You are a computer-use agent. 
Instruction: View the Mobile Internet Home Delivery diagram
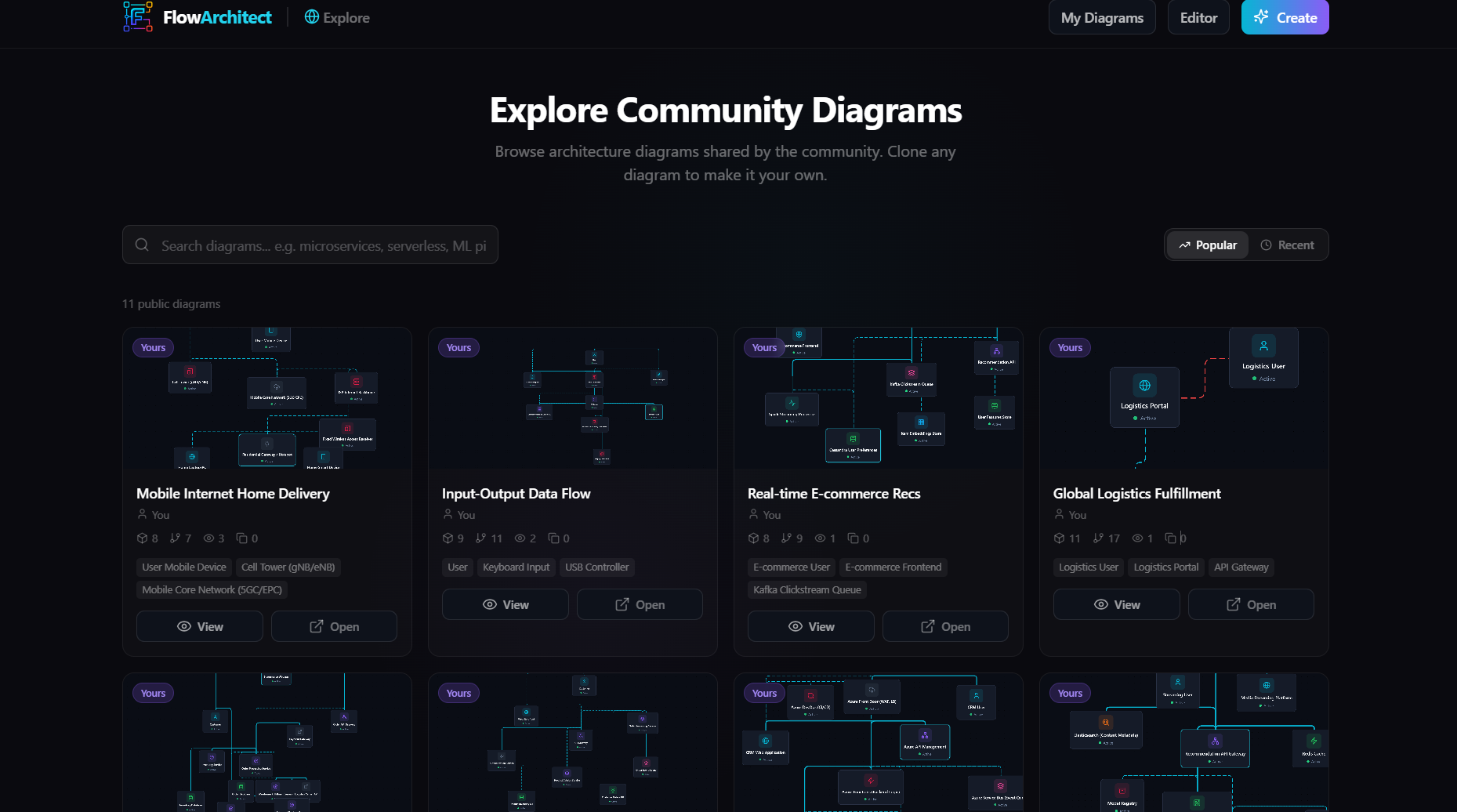click(x=200, y=626)
